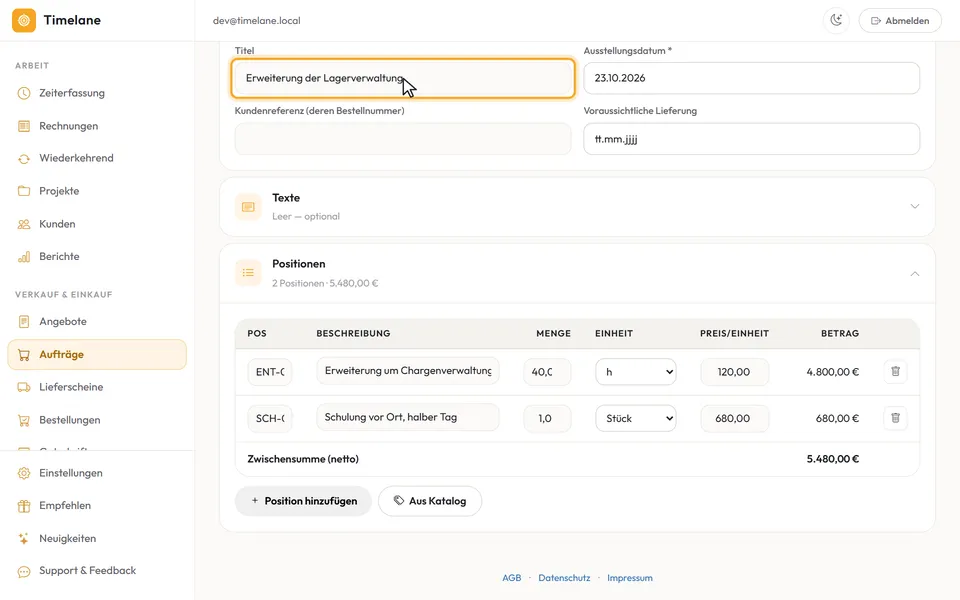Click the Positionen list icon
Viewport: 960px width, 600px height.
coord(248,272)
